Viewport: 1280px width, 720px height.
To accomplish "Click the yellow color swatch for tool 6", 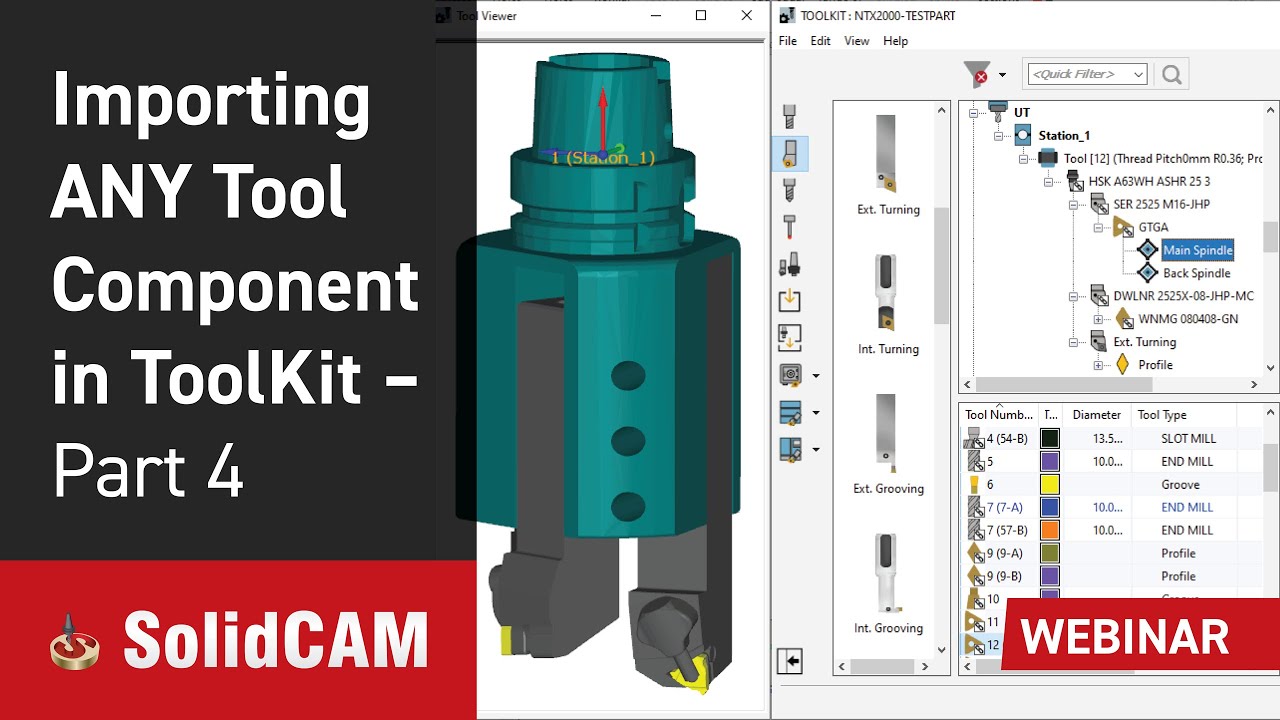I will click(1049, 484).
